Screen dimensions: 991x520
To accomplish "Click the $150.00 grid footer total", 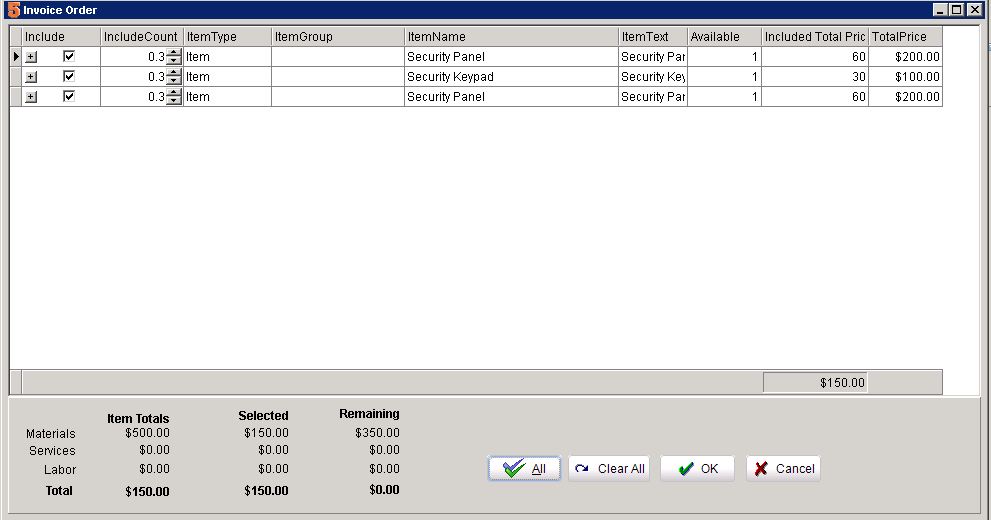I will [x=815, y=382].
